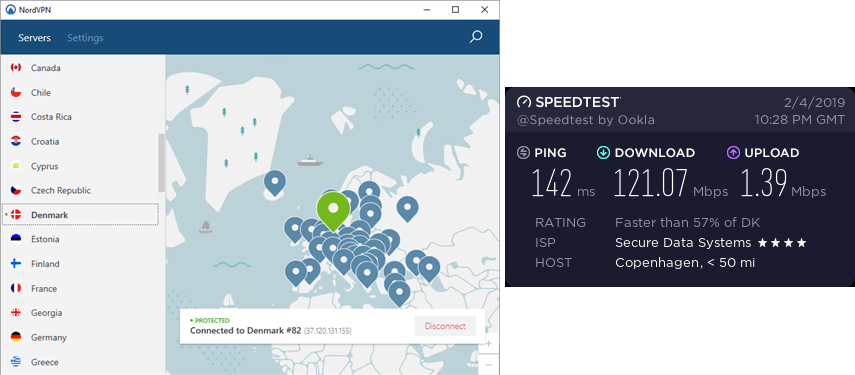Select the Croatia flag icon
The width and height of the screenshot is (855, 375).
click(x=16, y=141)
